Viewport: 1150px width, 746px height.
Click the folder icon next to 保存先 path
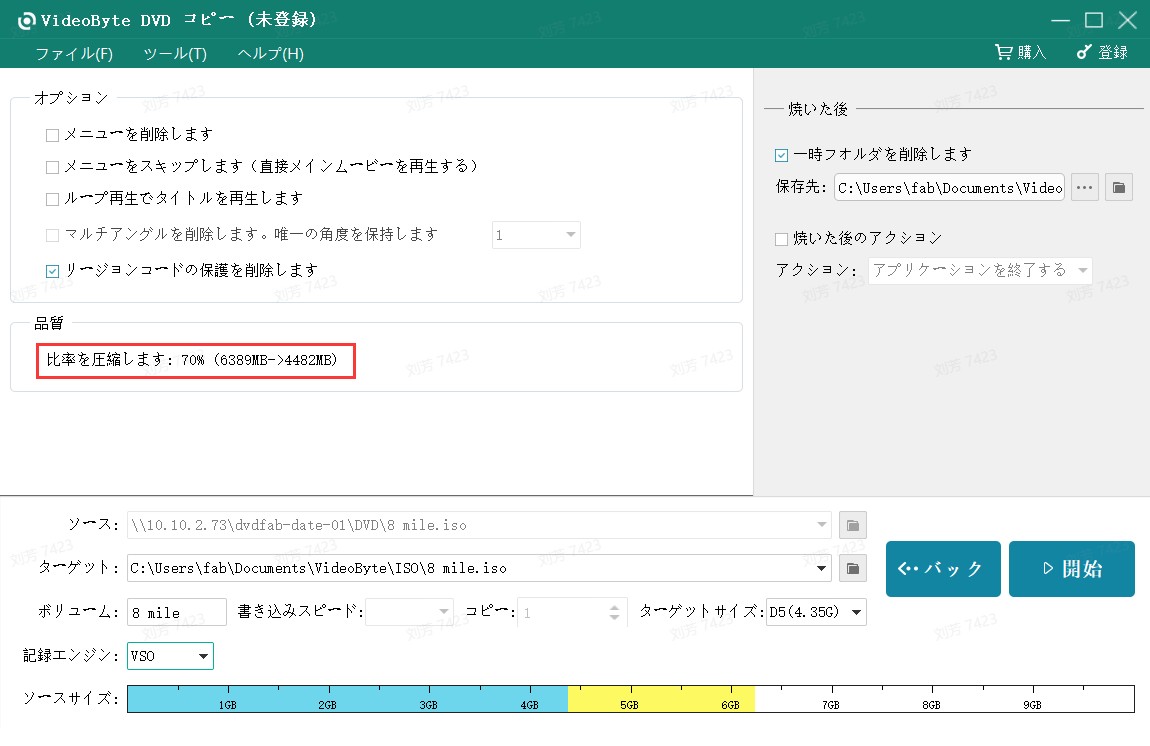[1118, 187]
